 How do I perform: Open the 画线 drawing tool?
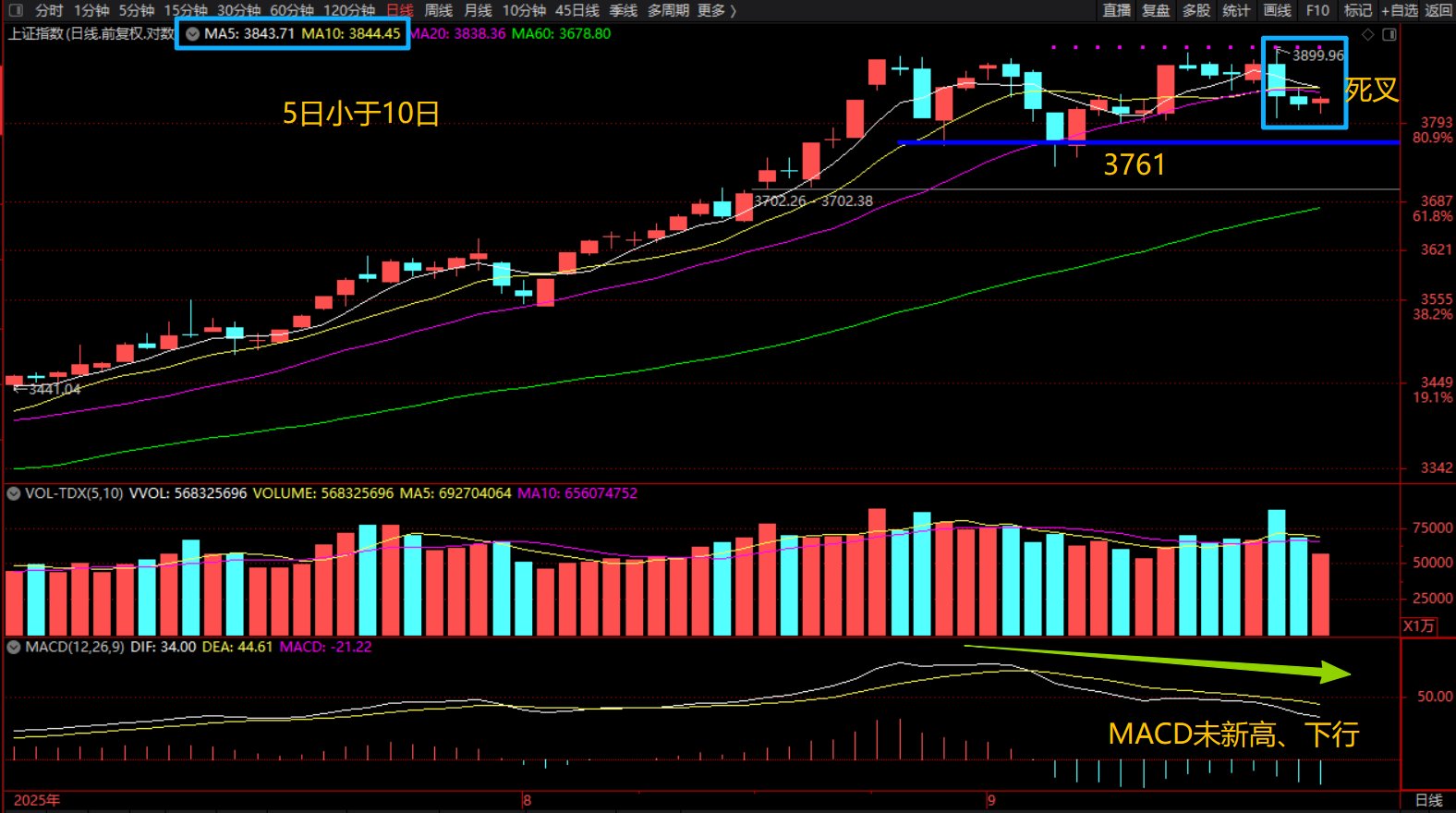1277,10
